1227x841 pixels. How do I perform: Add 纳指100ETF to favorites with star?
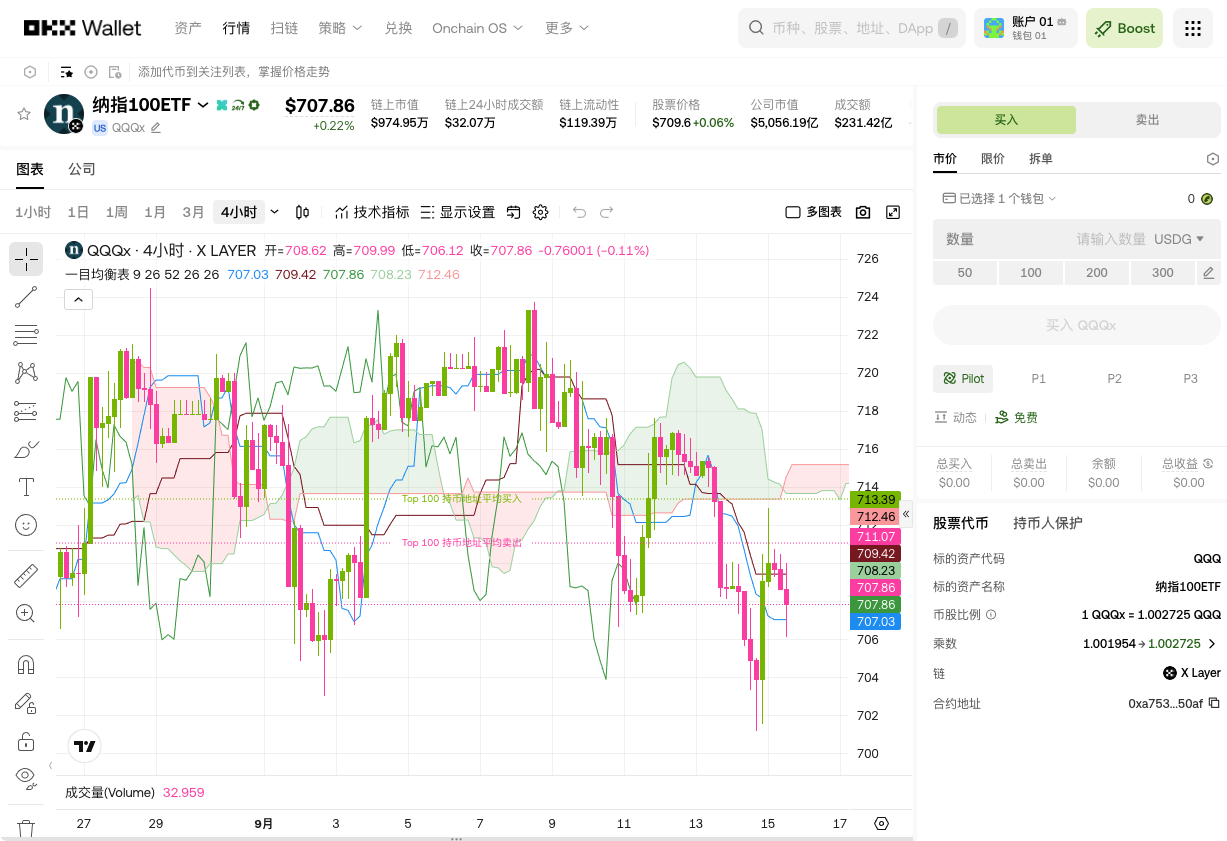pos(24,114)
